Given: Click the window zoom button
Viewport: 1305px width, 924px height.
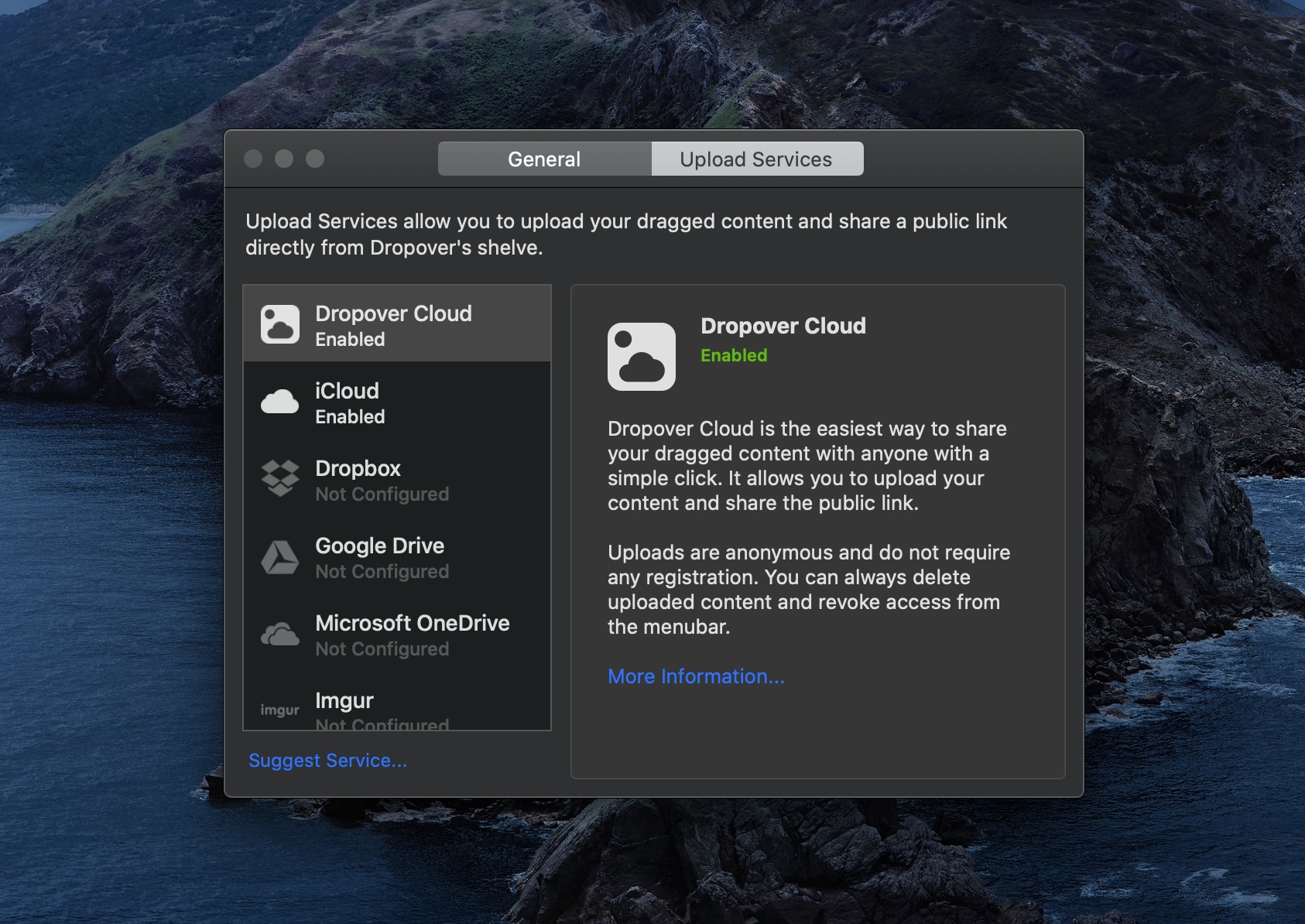Looking at the screenshot, I should (x=315, y=159).
